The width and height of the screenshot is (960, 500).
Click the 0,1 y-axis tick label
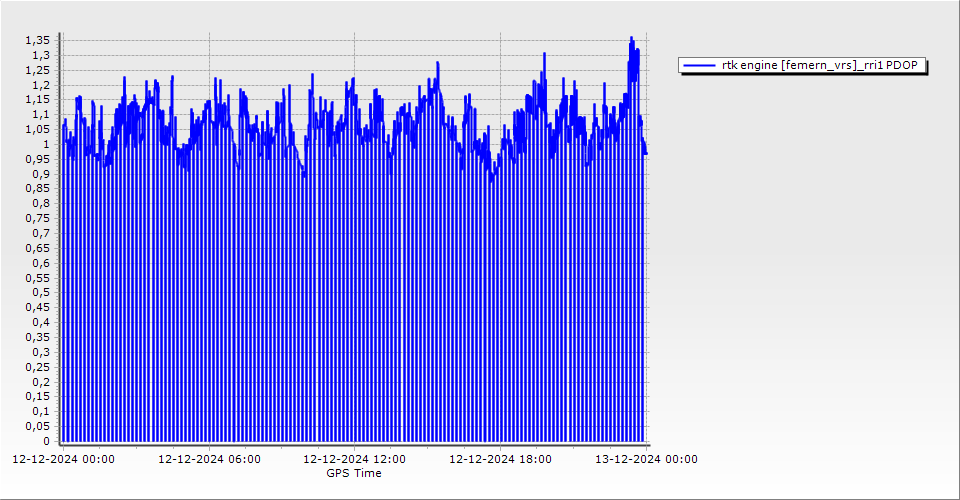[x=41, y=411]
